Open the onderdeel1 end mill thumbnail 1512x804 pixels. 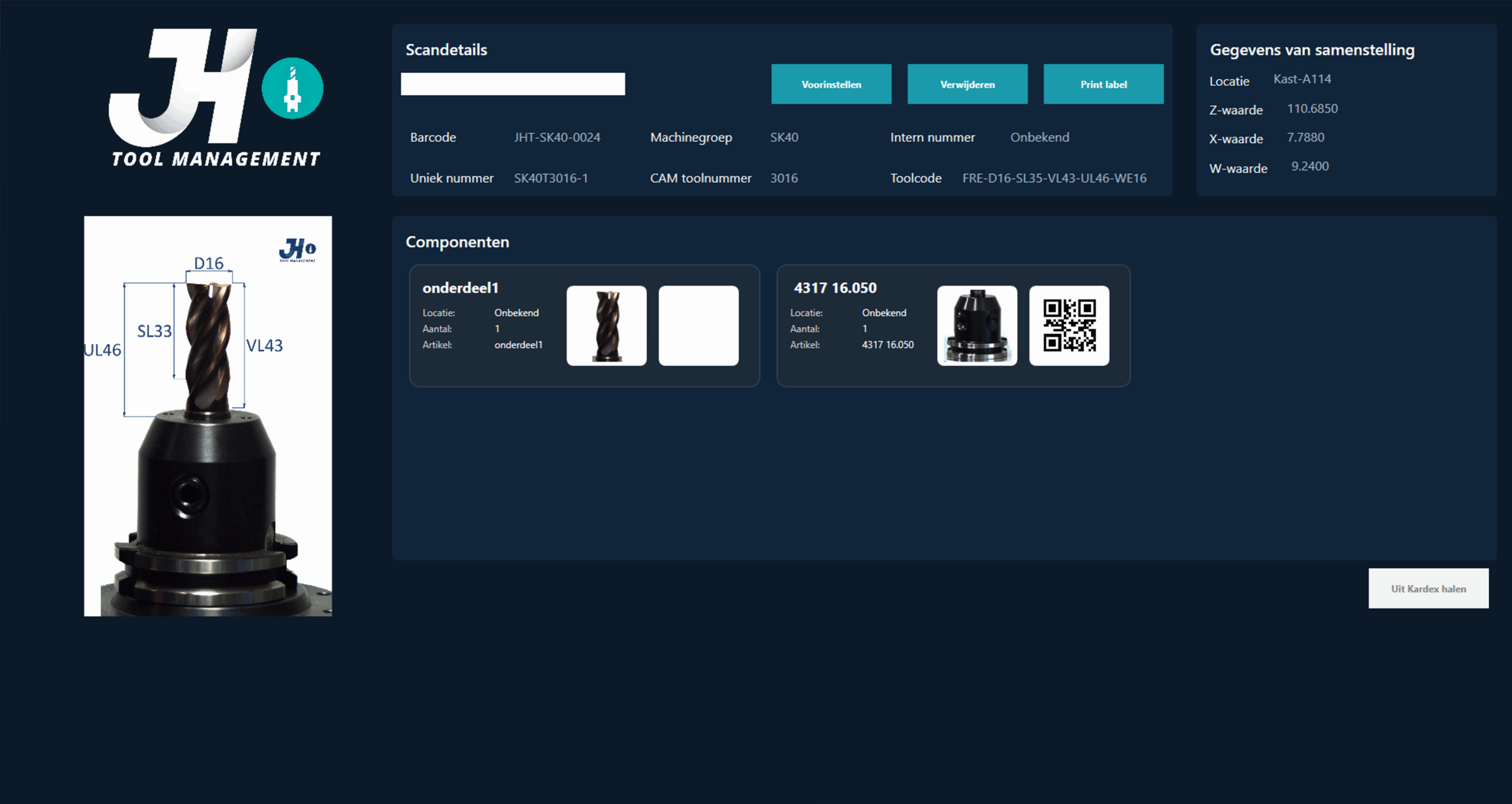coord(607,325)
